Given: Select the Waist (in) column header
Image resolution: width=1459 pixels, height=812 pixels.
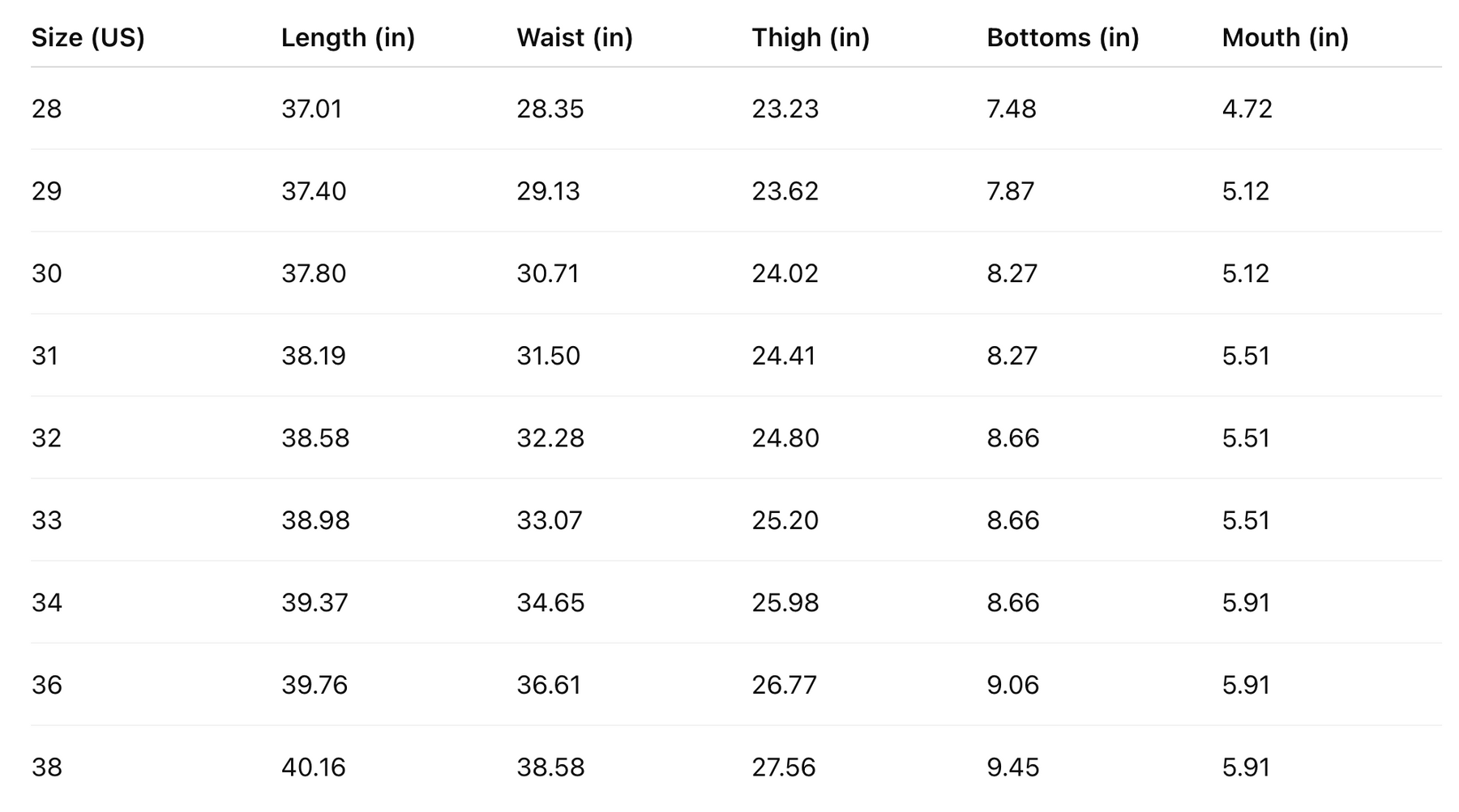Looking at the screenshot, I should click(x=574, y=37).
